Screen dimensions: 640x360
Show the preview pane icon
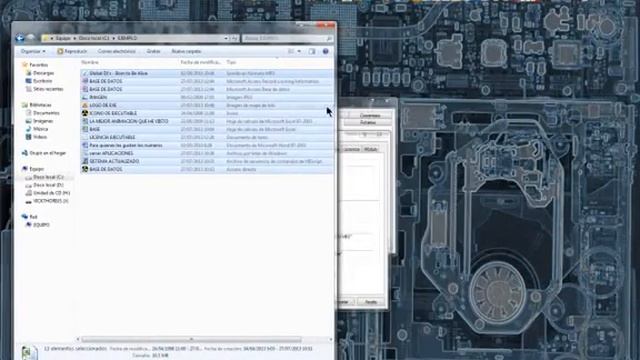(x=312, y=51)
